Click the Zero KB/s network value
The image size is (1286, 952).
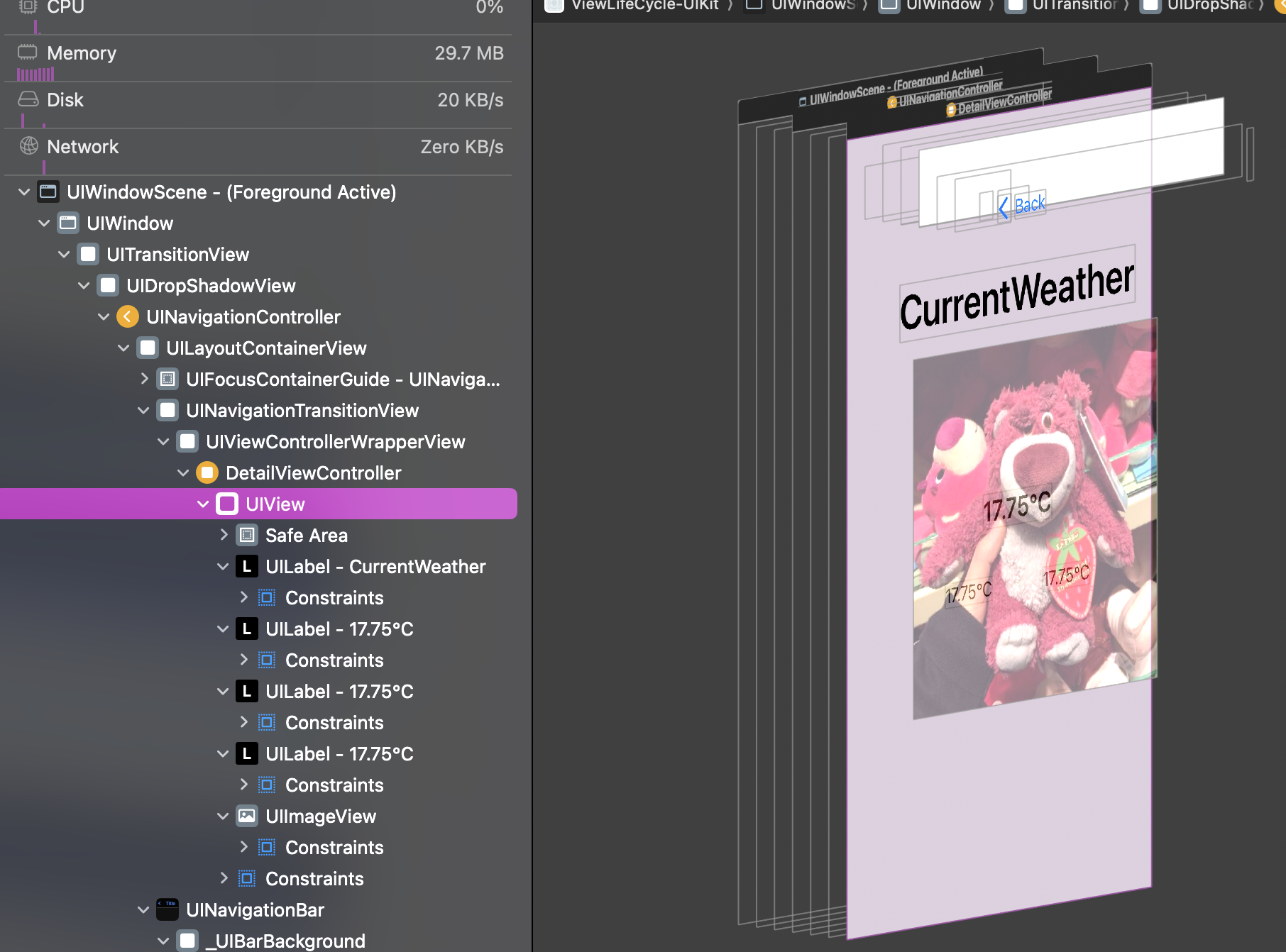click(461, 146)
